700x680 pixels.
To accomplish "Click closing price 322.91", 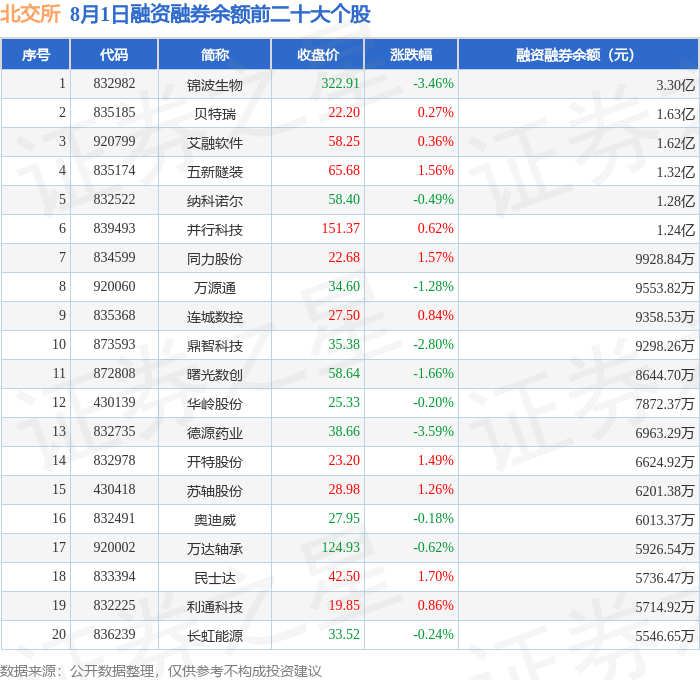I will 341,83.
